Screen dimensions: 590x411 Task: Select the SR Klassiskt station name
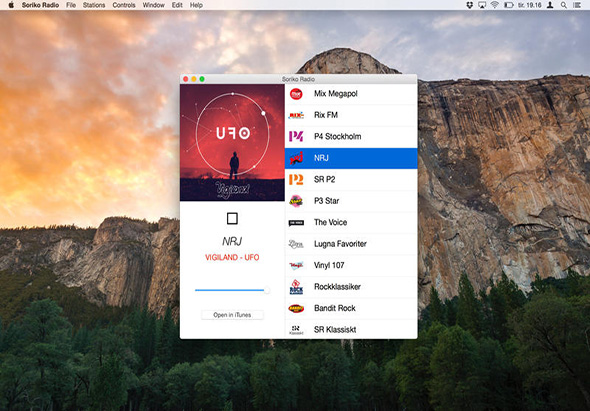(x=335, y=330)
